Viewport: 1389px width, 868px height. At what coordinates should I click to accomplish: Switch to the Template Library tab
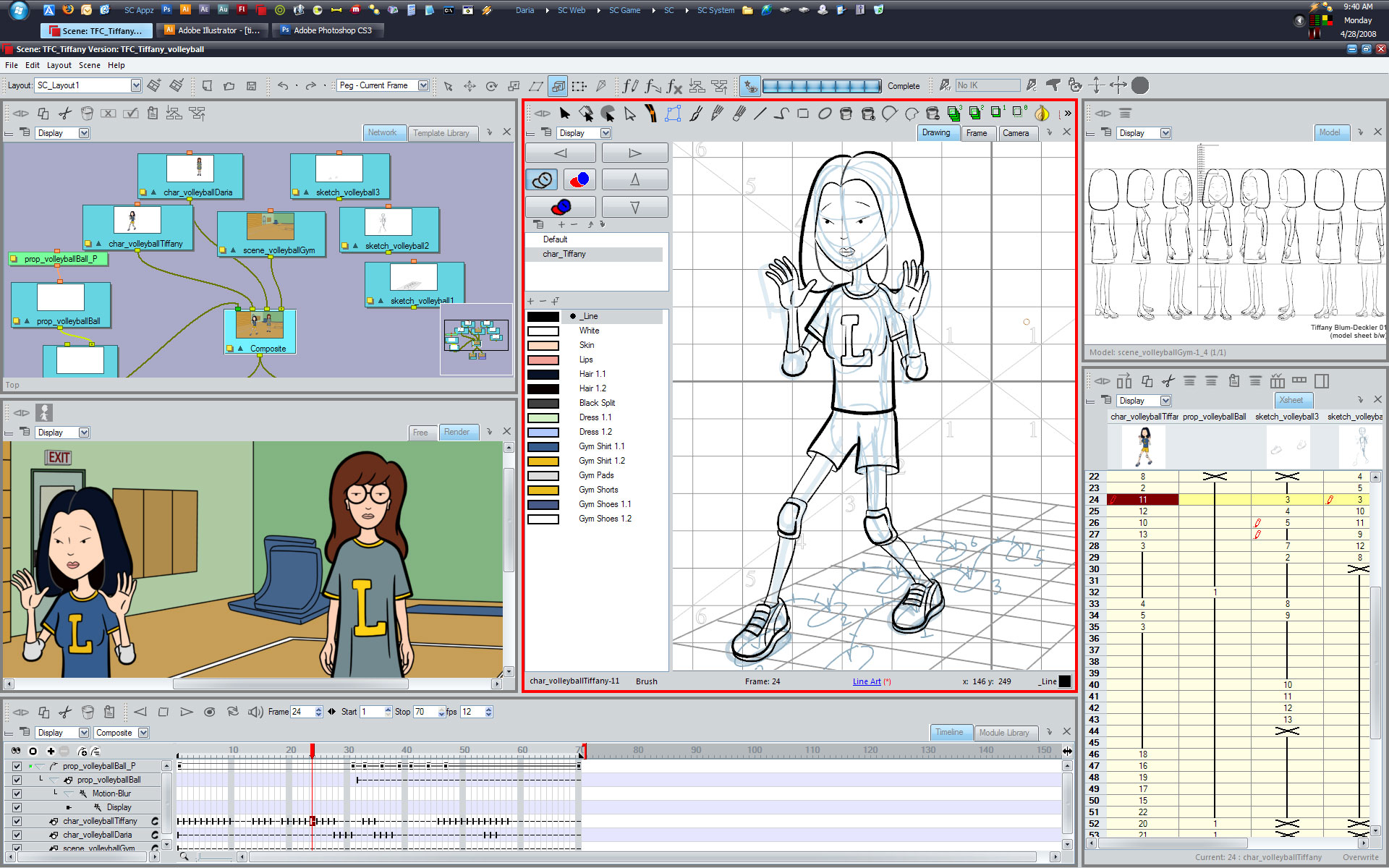tap(441, 133)
